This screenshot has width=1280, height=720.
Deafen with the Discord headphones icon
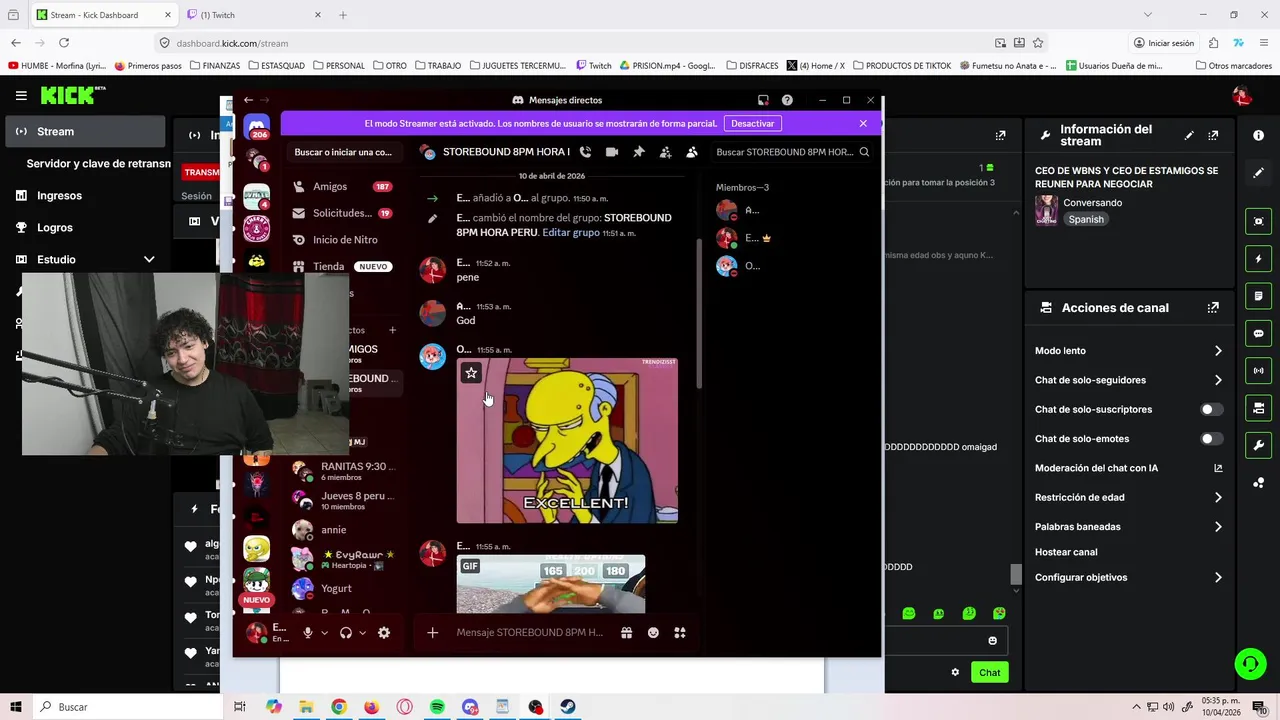346,633
